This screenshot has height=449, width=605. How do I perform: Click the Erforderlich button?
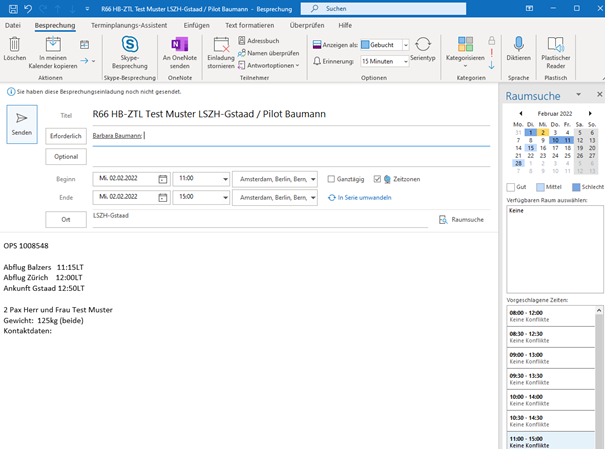(65, 135)
